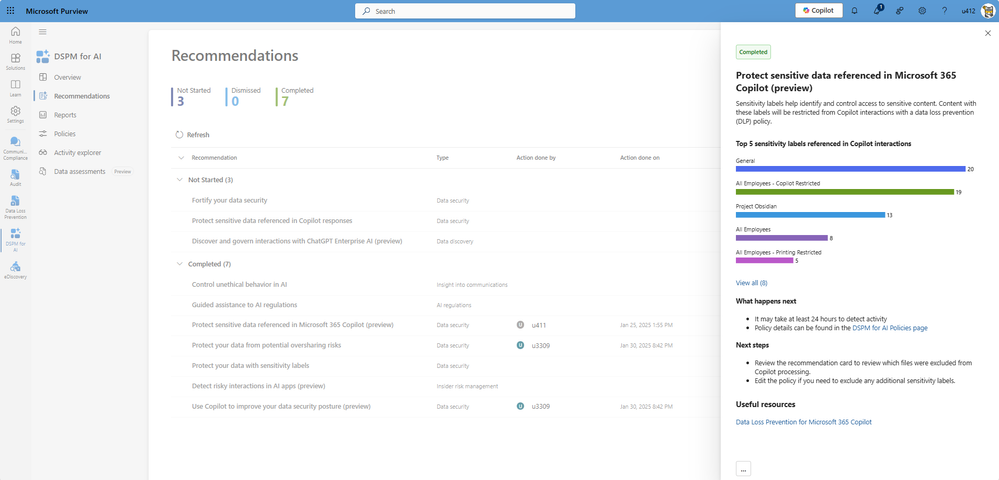This screenshot has height=480, width=999.
Task: Open Activity explorer in the side menu
Action: tap(77, 152)
